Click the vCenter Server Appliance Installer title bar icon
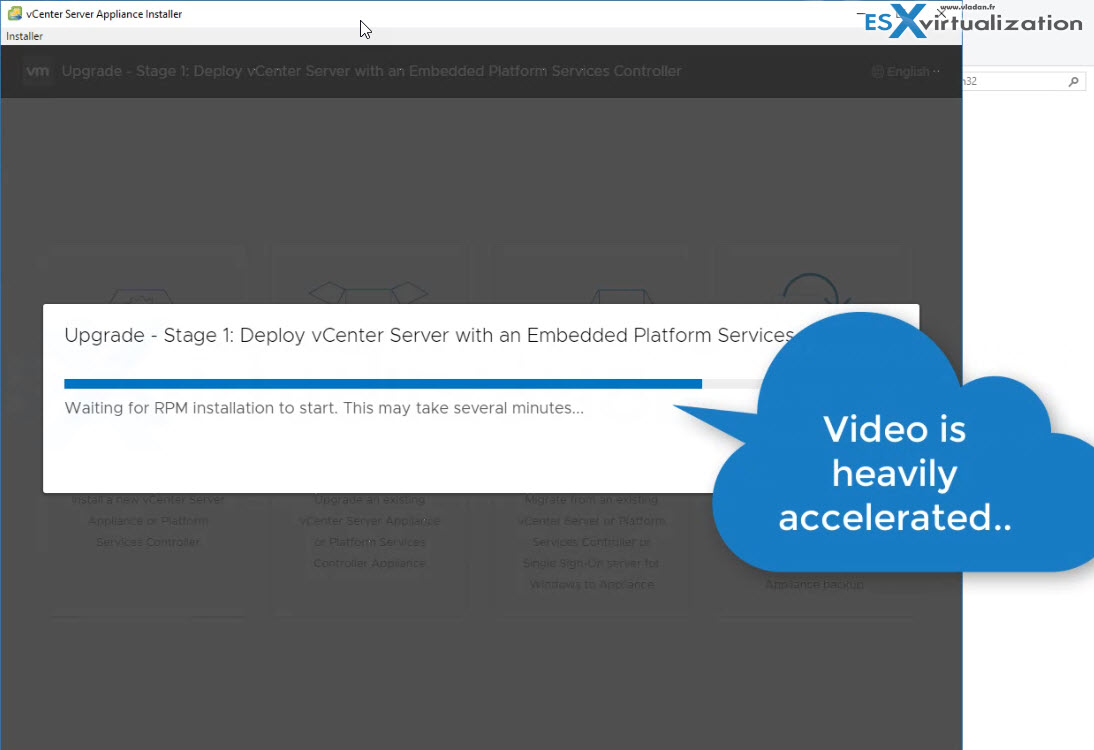The width and height of the screenshot is (1094, 750). (x=15, y=13)
